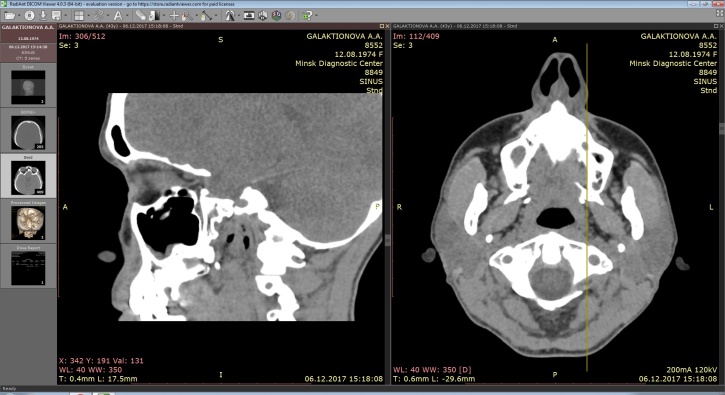Expand the help icon dropdown arrow

316,15
